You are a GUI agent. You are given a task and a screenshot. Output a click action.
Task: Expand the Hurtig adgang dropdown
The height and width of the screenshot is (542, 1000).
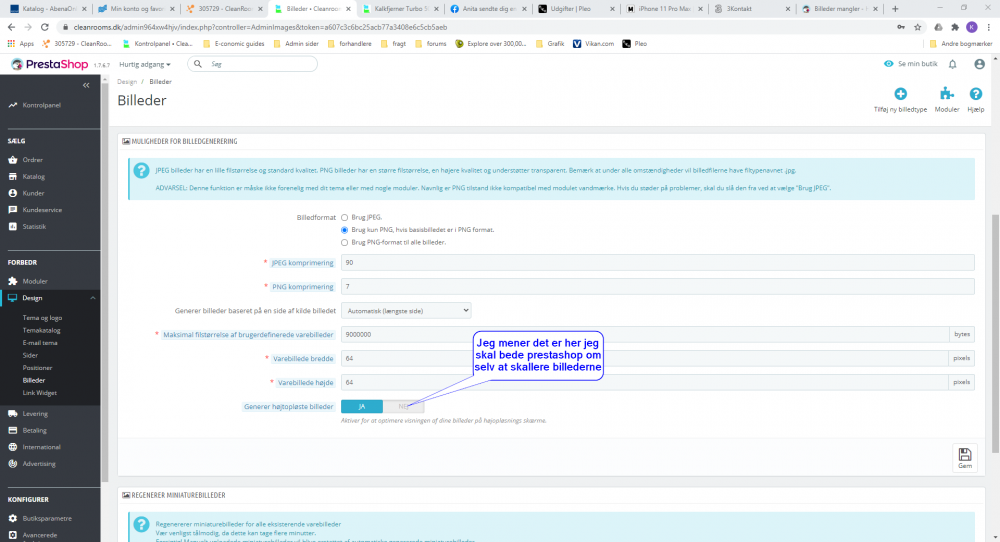(x=145, y=64)
